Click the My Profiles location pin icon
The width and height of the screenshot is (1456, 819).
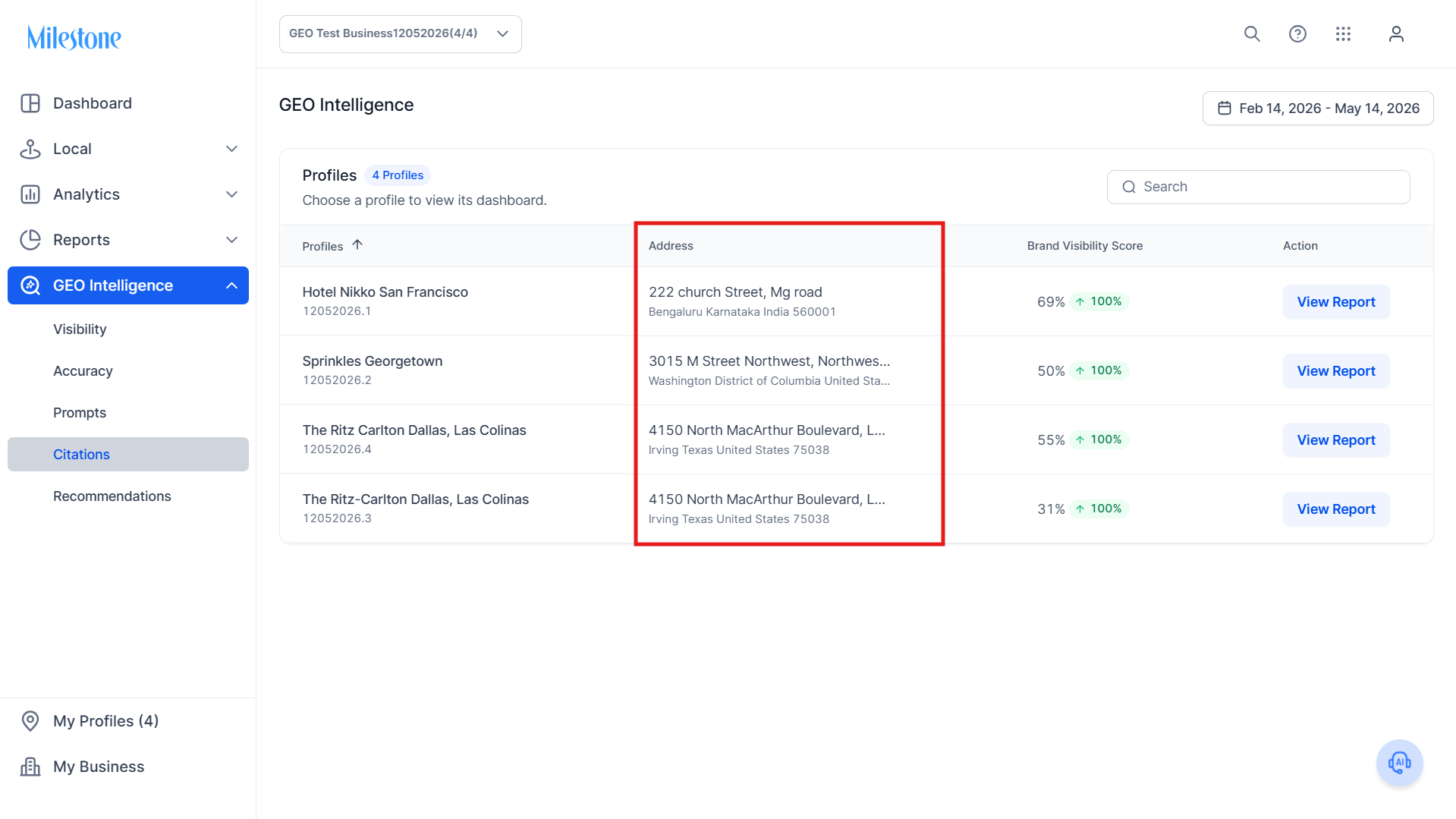point(30,721)
